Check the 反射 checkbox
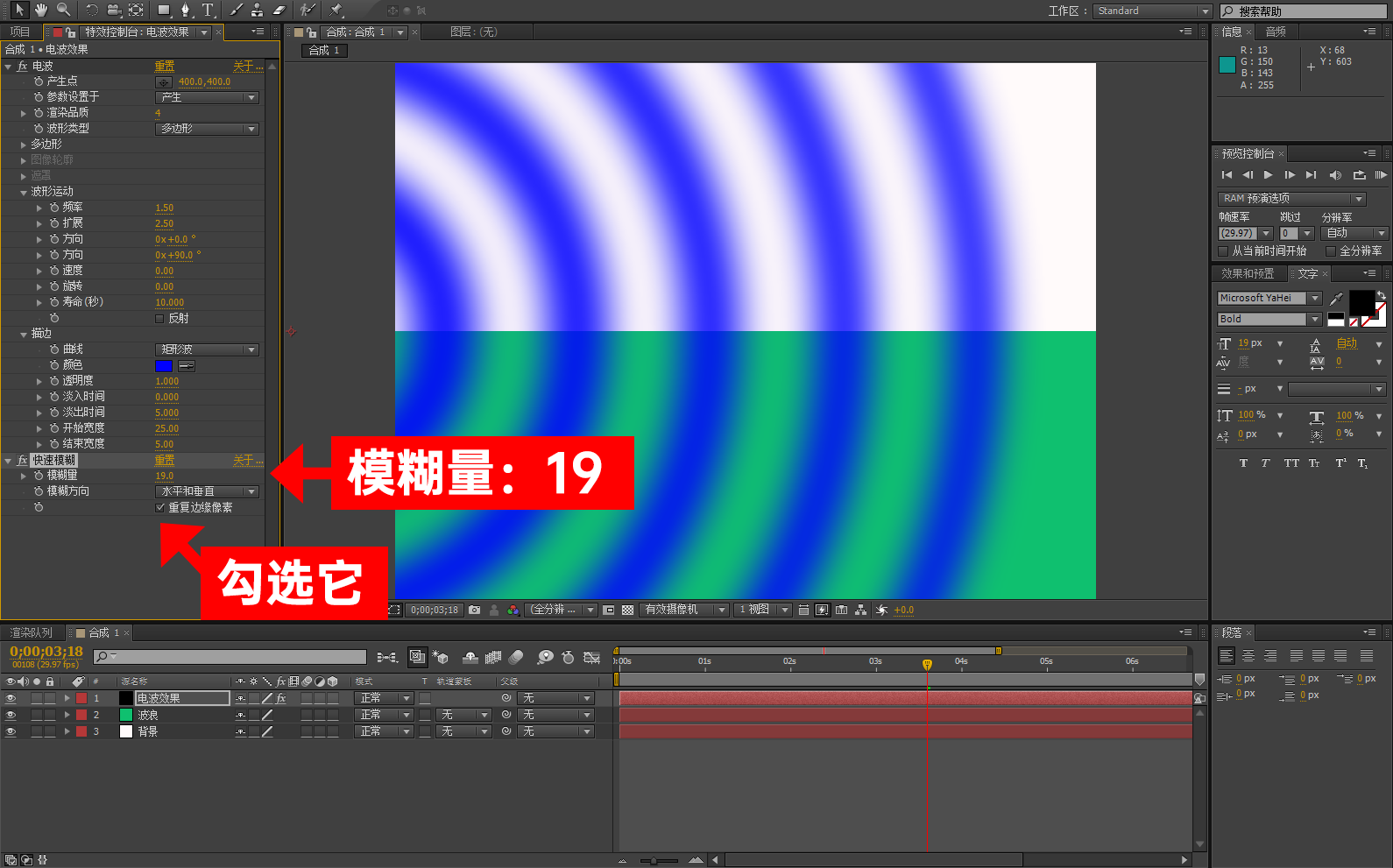Screen dimensions: 1393x868 [x=159, y=319]
